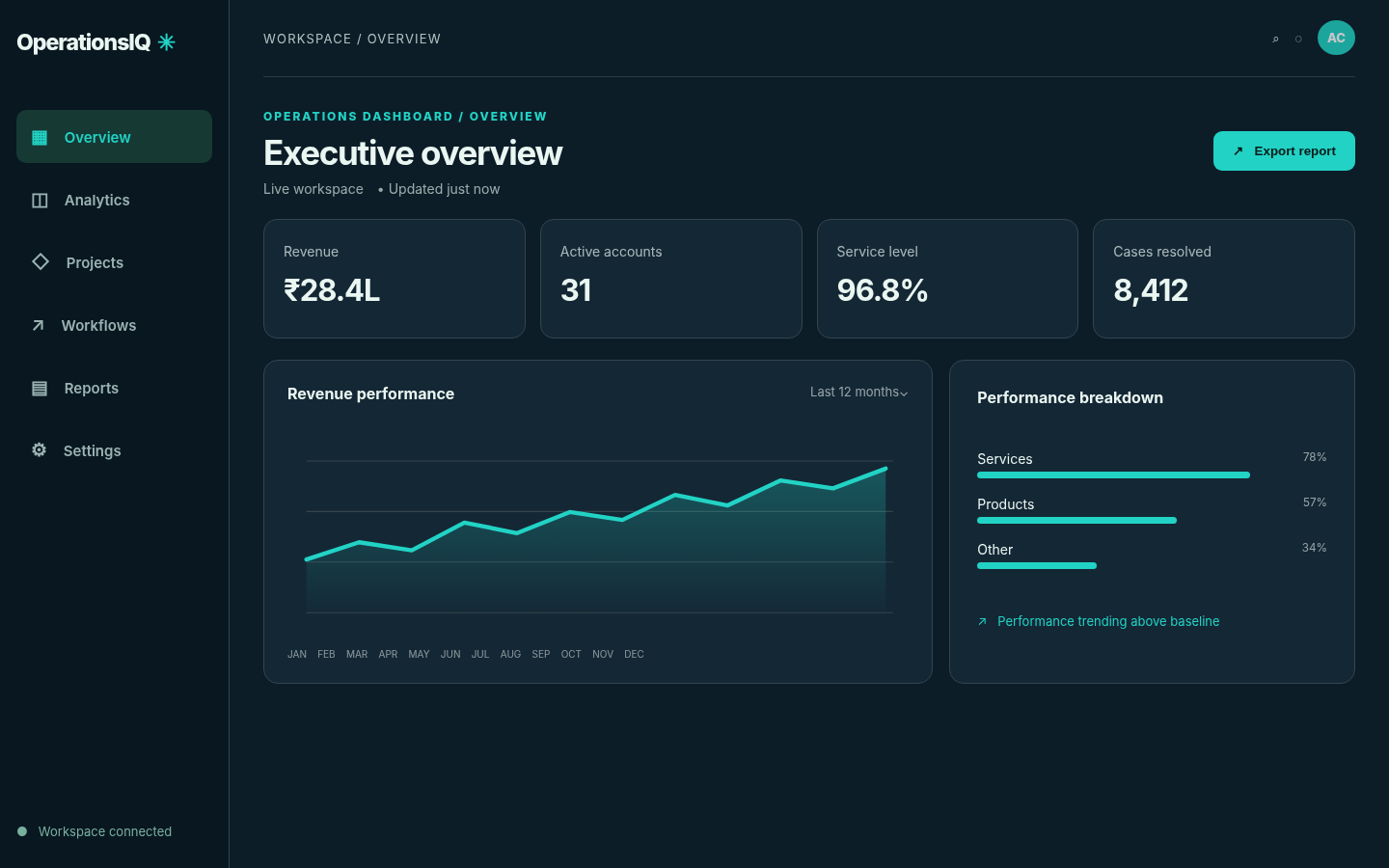This screenshot has width=1389, height=868.
Task: Click the small circle status icon near avatar
Action: click(1298, 40)
